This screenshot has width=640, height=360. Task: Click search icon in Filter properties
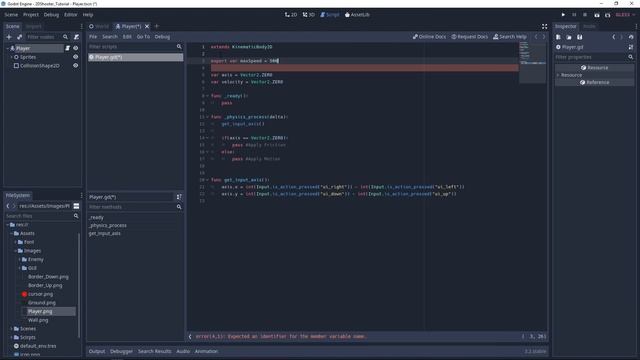point(631,57)
